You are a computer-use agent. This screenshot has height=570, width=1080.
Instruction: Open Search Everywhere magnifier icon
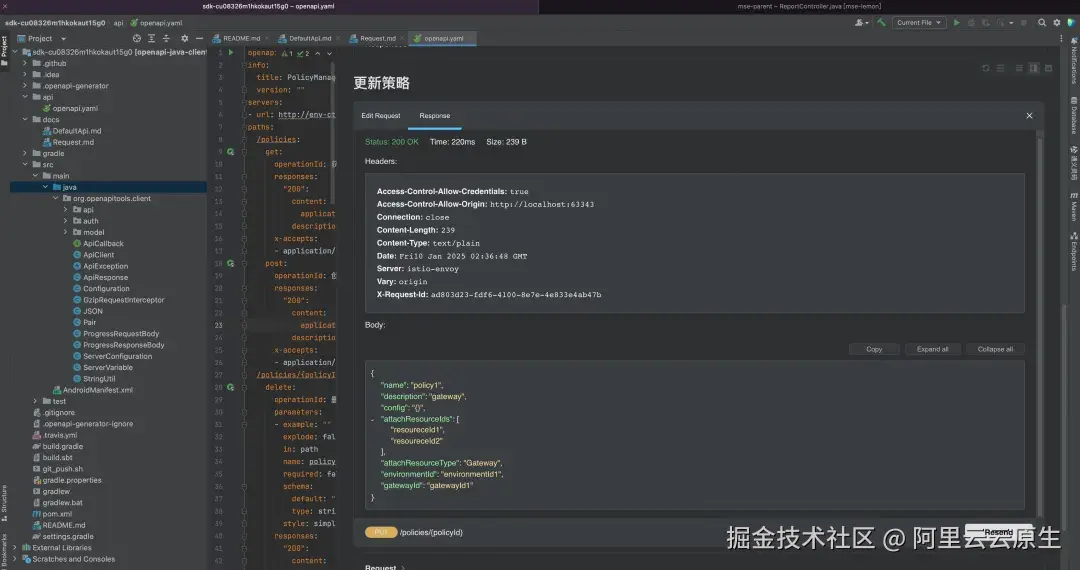pos(1042,23)
